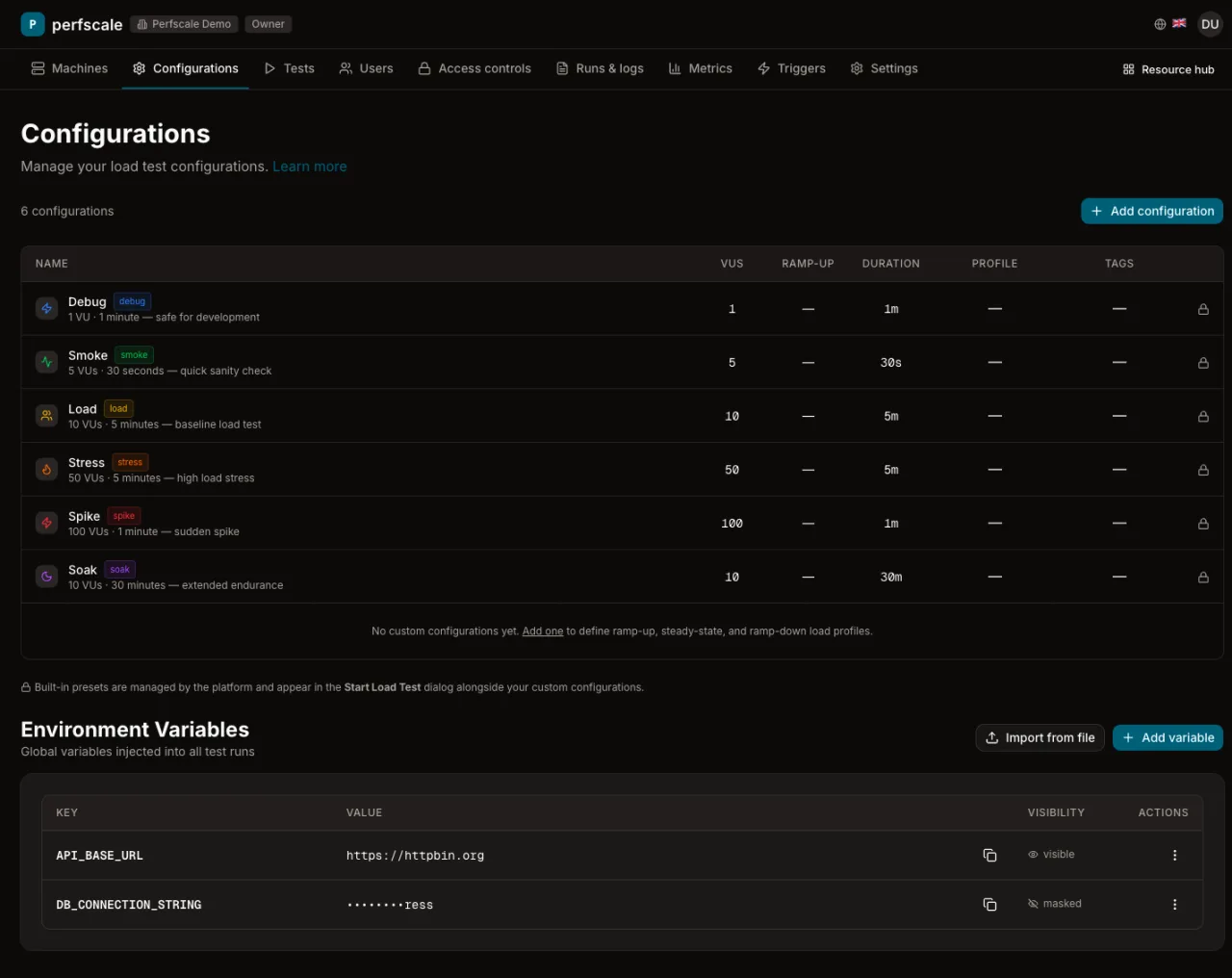Open the DU user avatar menu

pos(1210,24)
